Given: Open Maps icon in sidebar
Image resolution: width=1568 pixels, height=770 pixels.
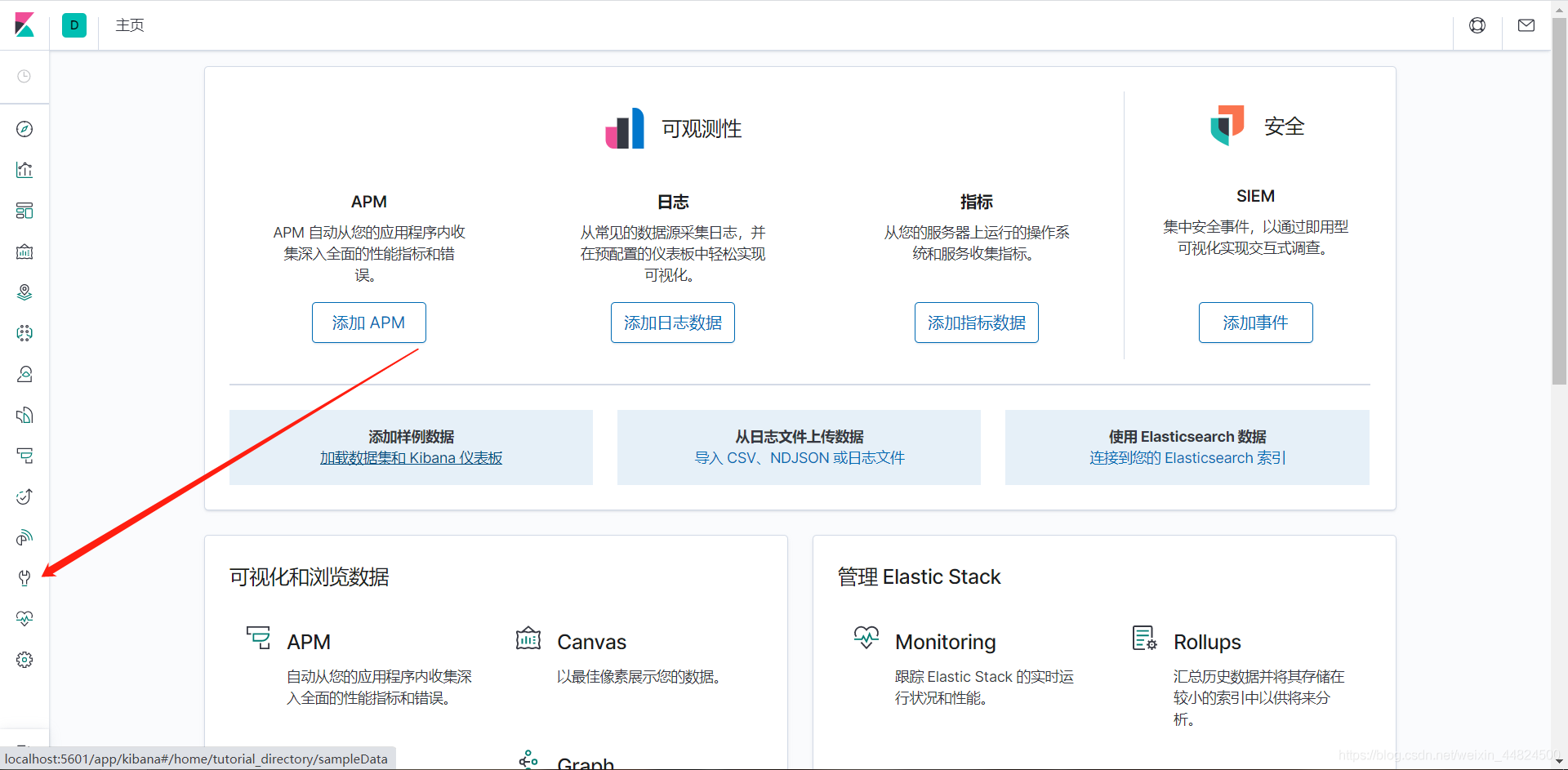Looking at the screenshot, I should [x=24, y=292].
